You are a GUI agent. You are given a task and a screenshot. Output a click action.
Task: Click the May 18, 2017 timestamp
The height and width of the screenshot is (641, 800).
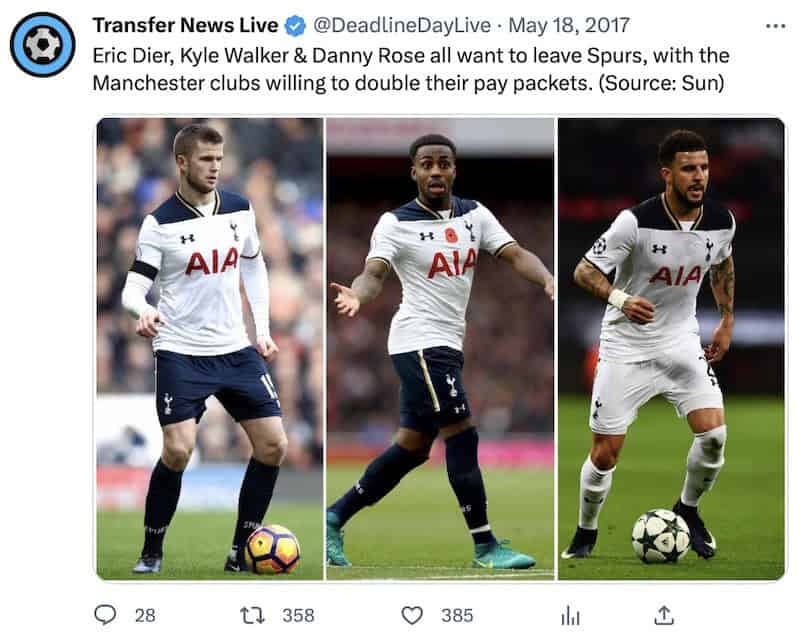pyautogui.click(x=569, y=25)
